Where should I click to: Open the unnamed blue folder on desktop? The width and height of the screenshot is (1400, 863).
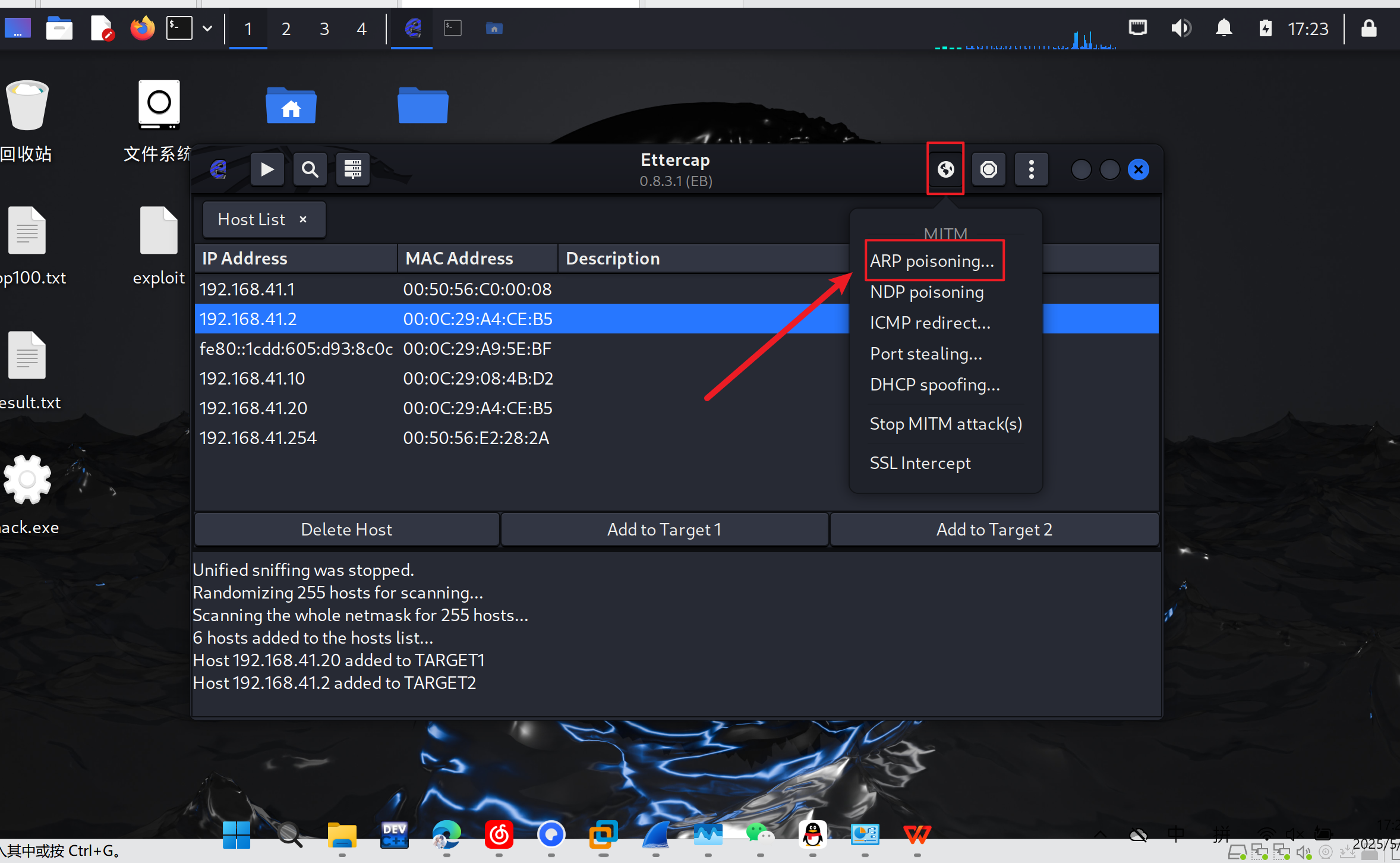pos(422,105)
